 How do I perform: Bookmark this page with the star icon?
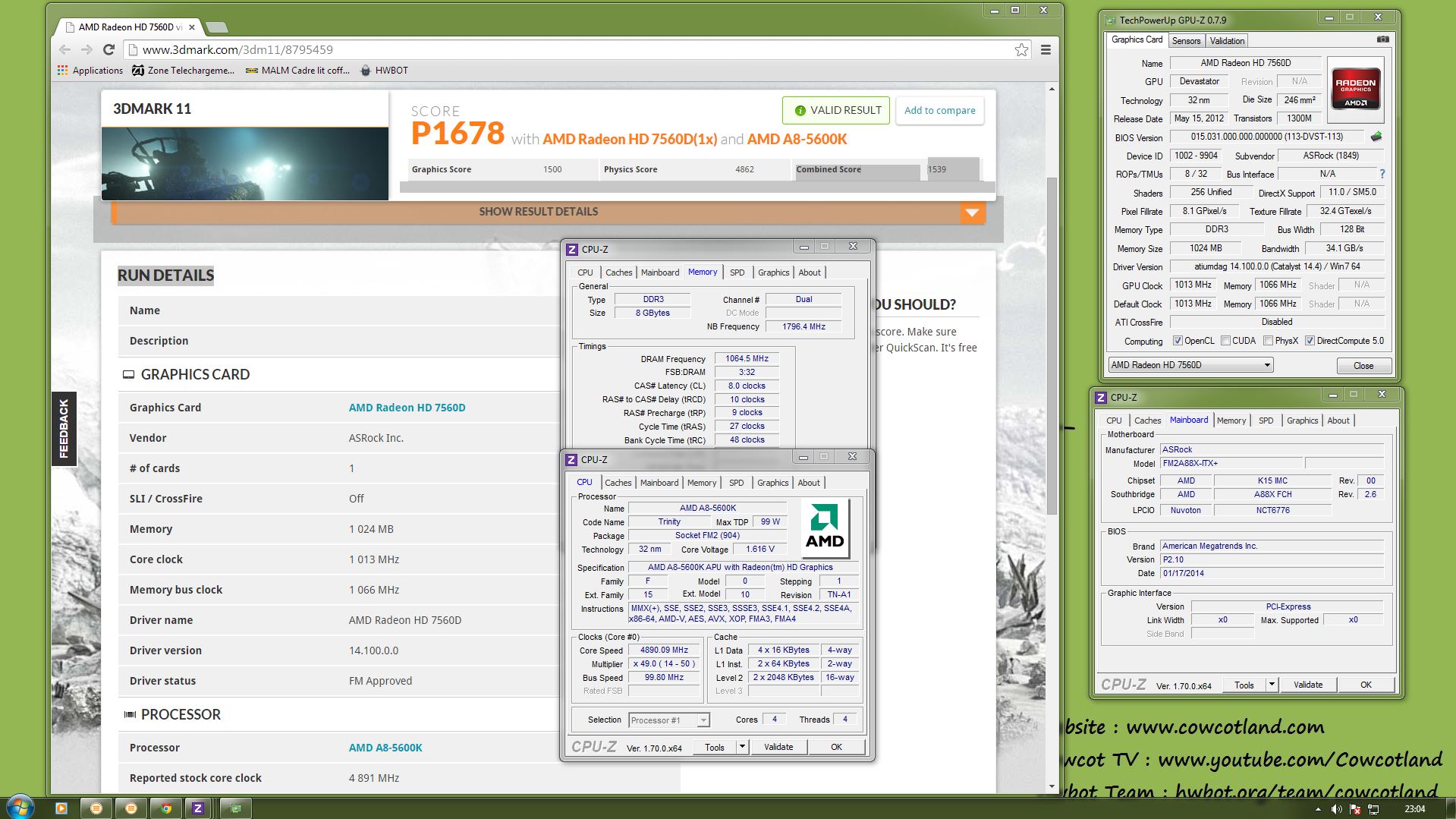(x=1021, y=49)
